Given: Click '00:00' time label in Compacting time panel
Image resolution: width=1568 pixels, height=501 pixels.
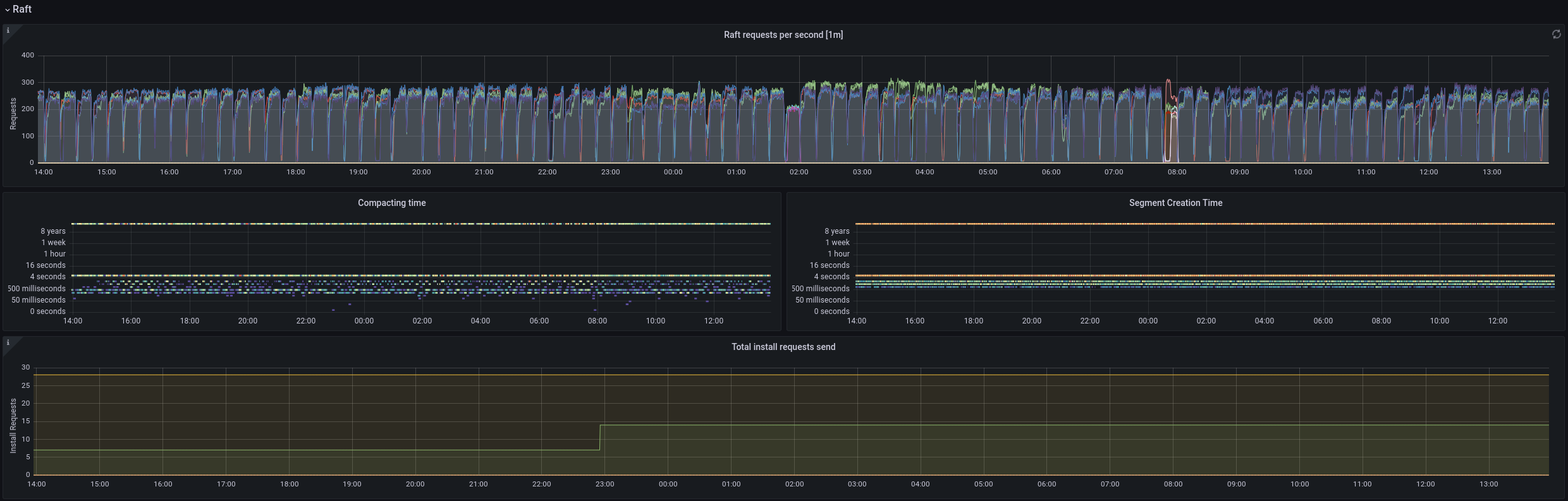Looking at the screenshot, I should click(x=364, y=321).
